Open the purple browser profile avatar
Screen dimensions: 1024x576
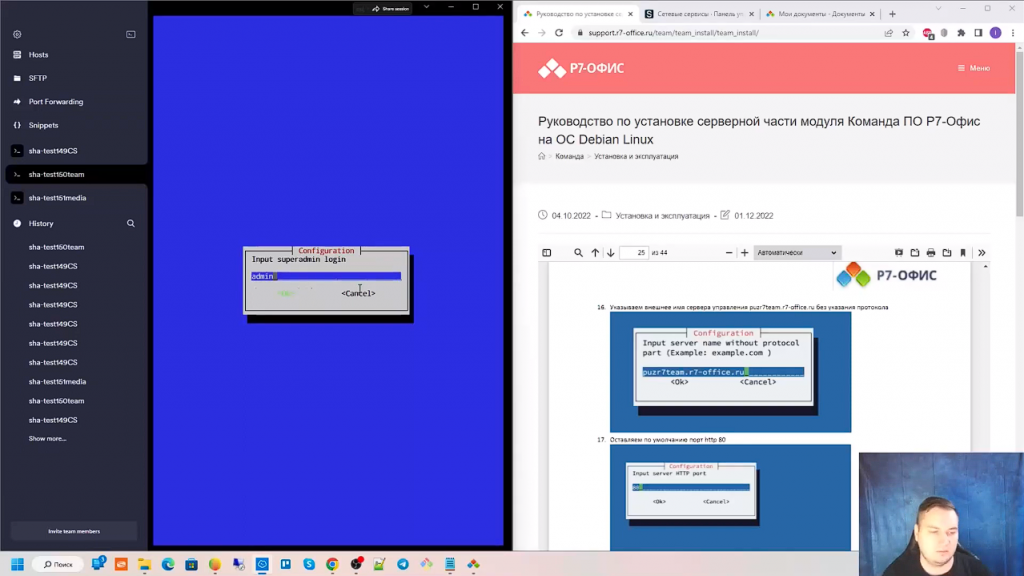click(x=995, y=33)
